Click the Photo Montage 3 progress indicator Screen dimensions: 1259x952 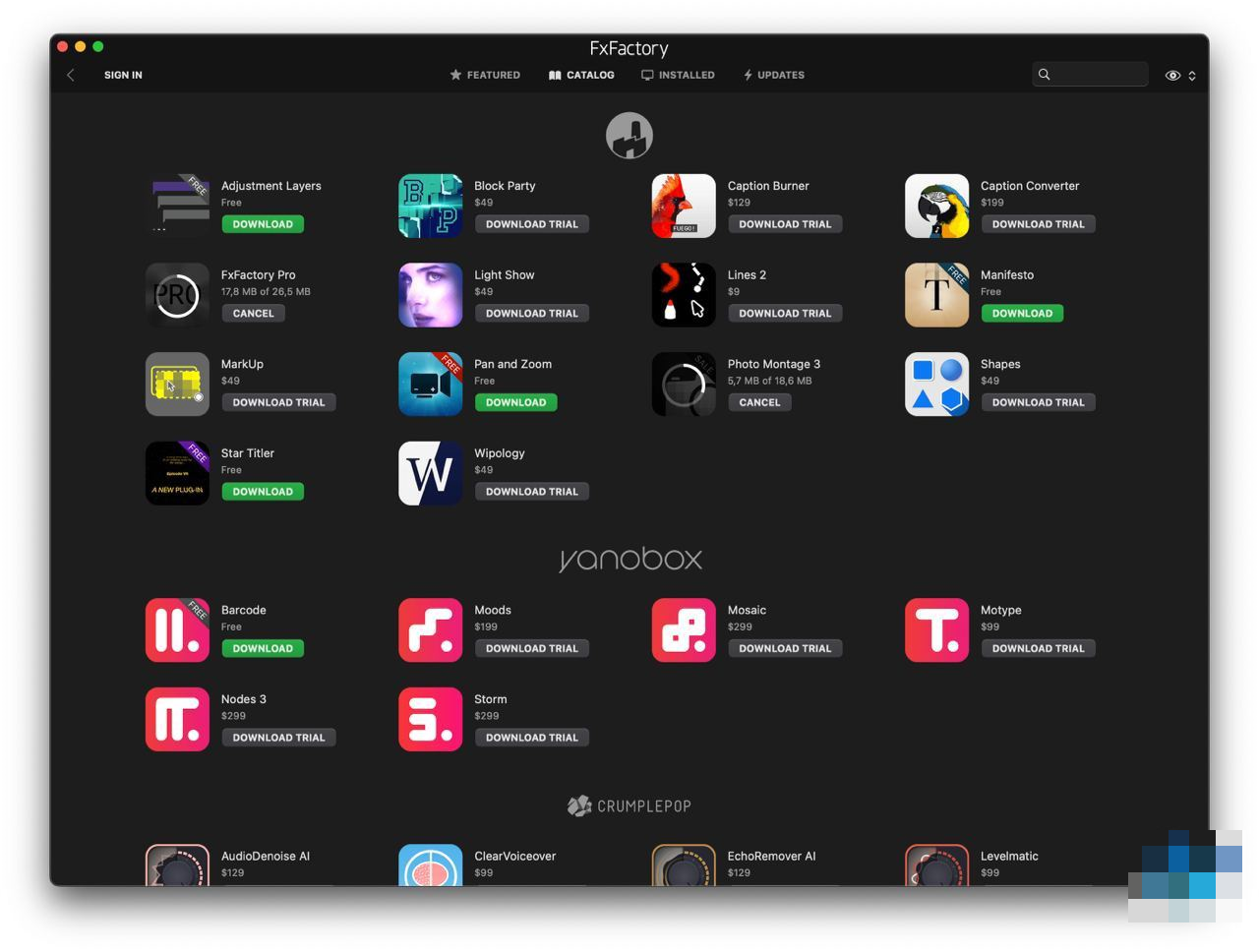(683, 384)
